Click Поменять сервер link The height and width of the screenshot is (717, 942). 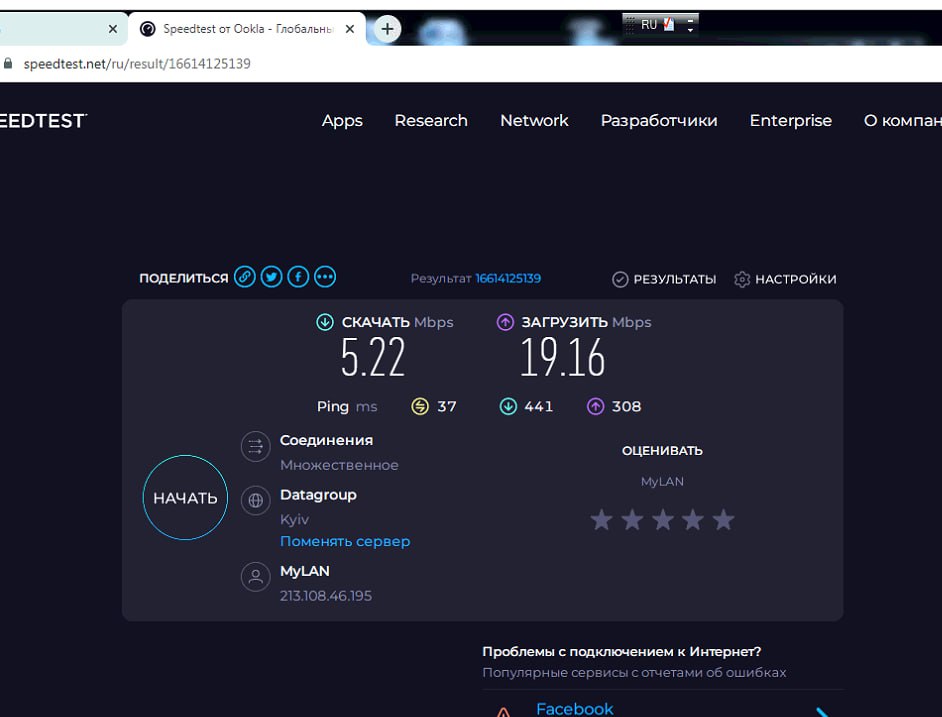345,541
